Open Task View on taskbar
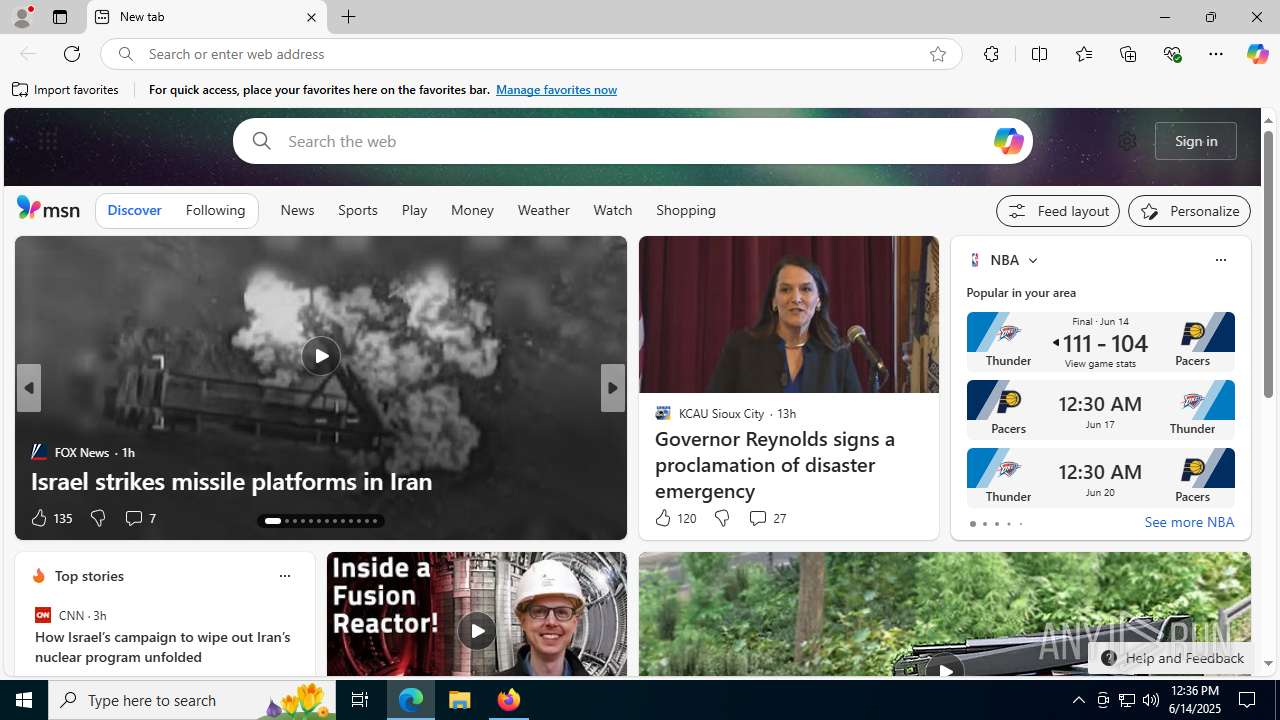The height and width of the screenshot is (720, 1280). click(x=359, y=700)
